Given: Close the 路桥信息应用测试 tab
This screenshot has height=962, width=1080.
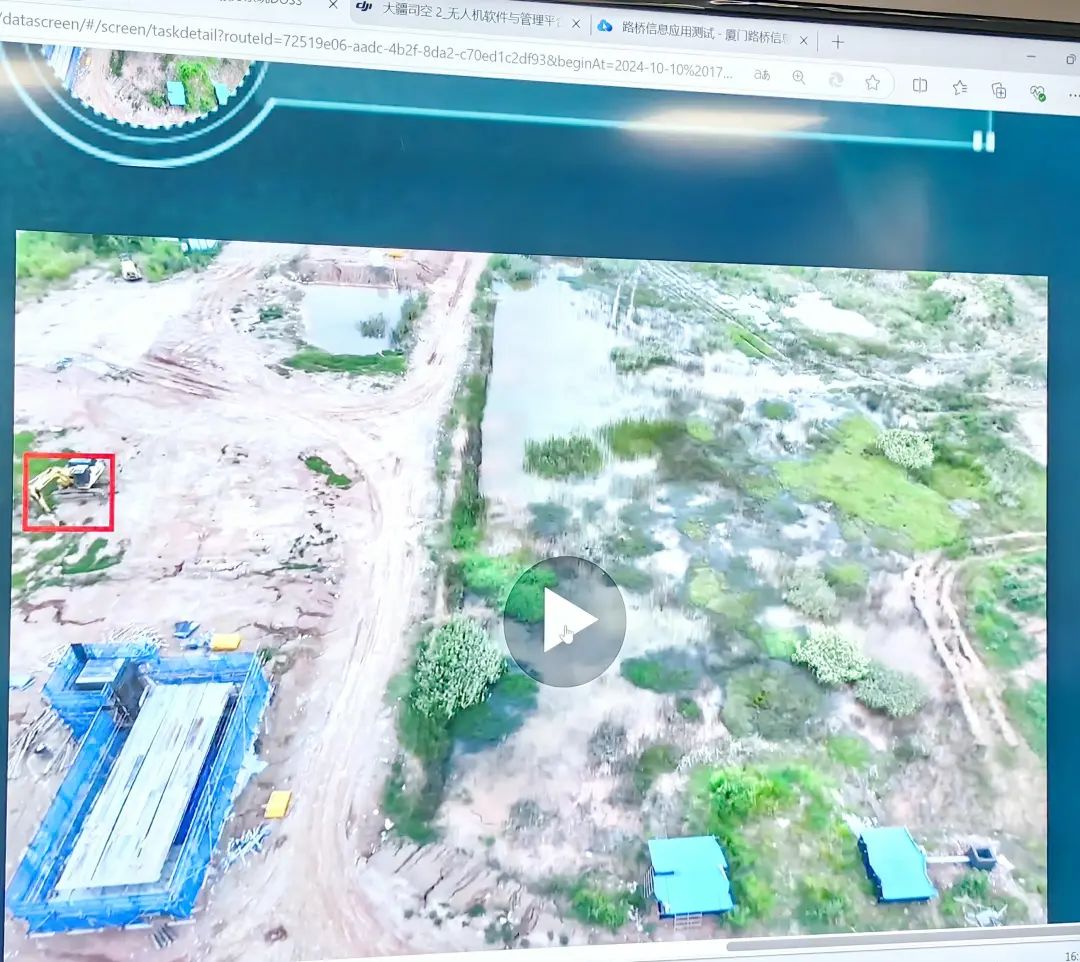Looking at the screenshot, I should click(x=804, y=40).
